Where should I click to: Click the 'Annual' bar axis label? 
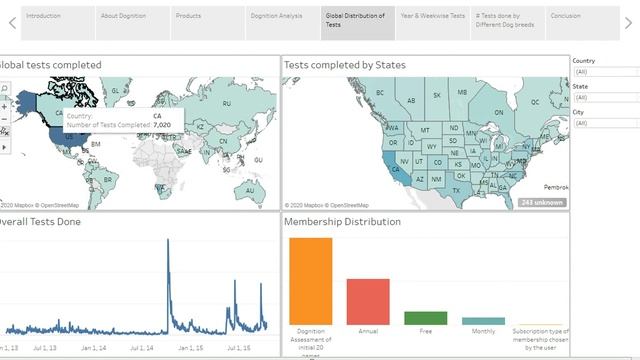pos(368,331)
